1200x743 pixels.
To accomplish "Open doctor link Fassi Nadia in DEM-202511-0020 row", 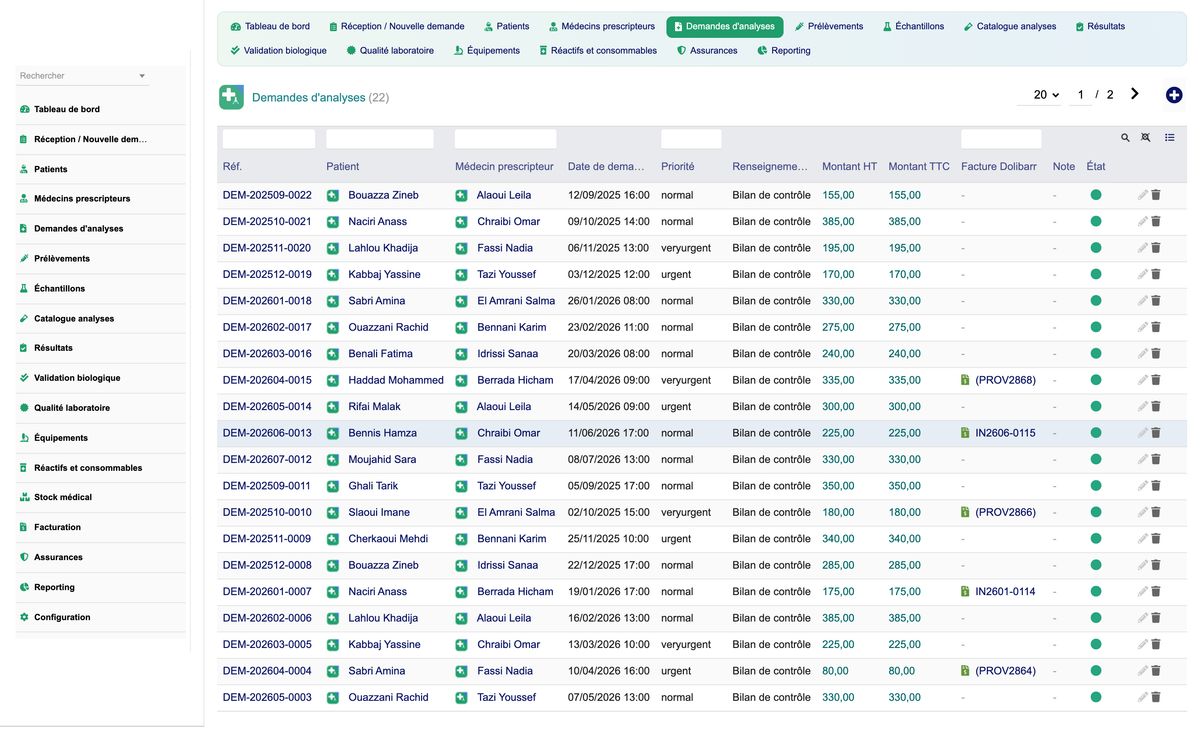I will point(505,248).
